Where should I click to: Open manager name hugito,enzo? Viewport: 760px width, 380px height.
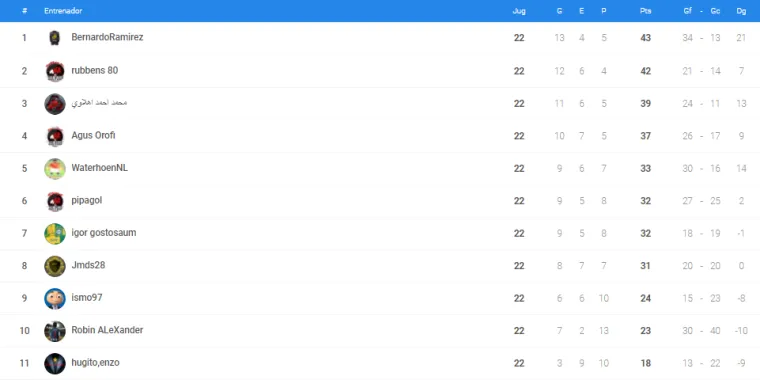[95, 363]
